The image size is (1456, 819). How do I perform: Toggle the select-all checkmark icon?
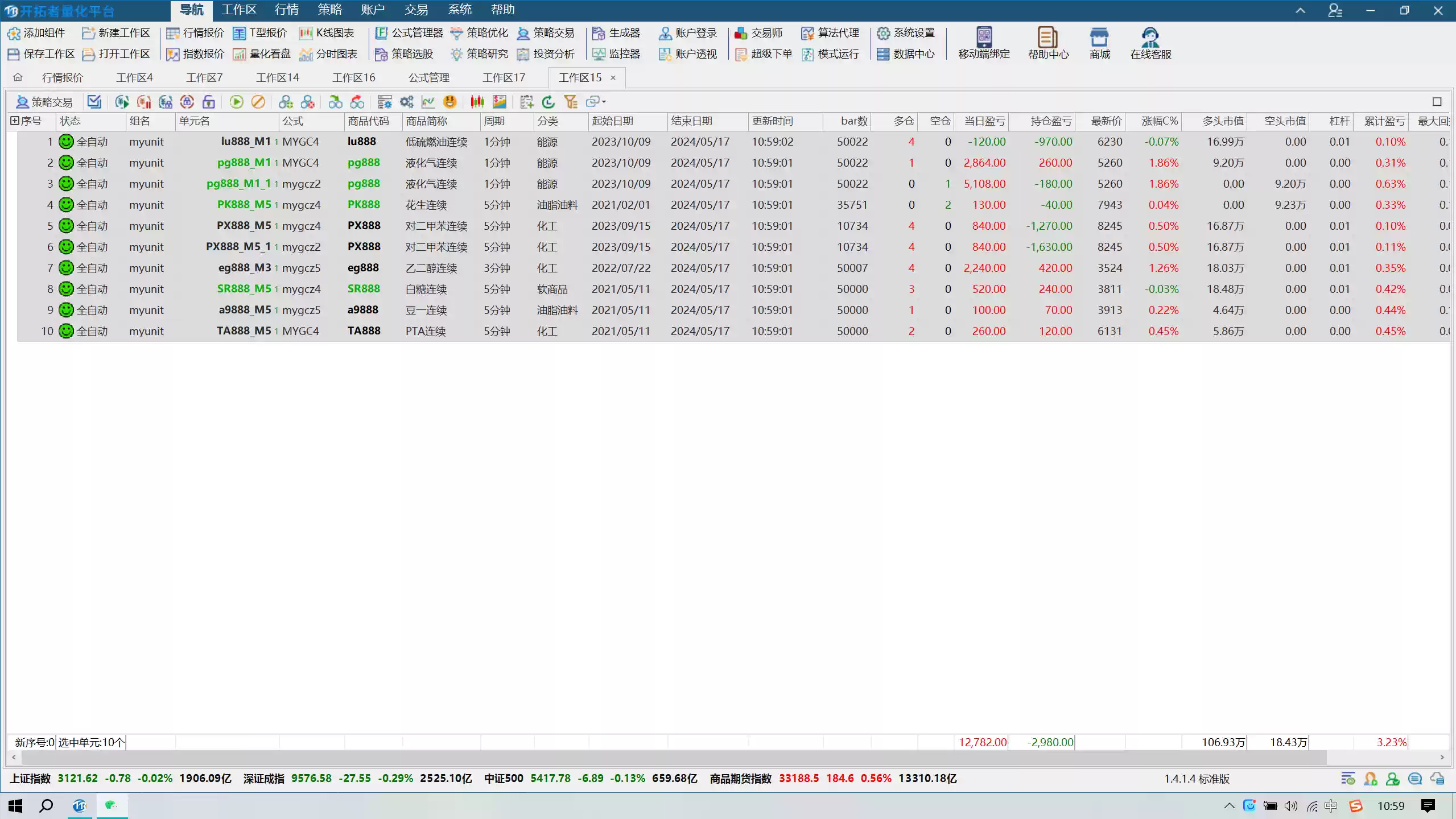pyautogui.click(x=94, y=102)
